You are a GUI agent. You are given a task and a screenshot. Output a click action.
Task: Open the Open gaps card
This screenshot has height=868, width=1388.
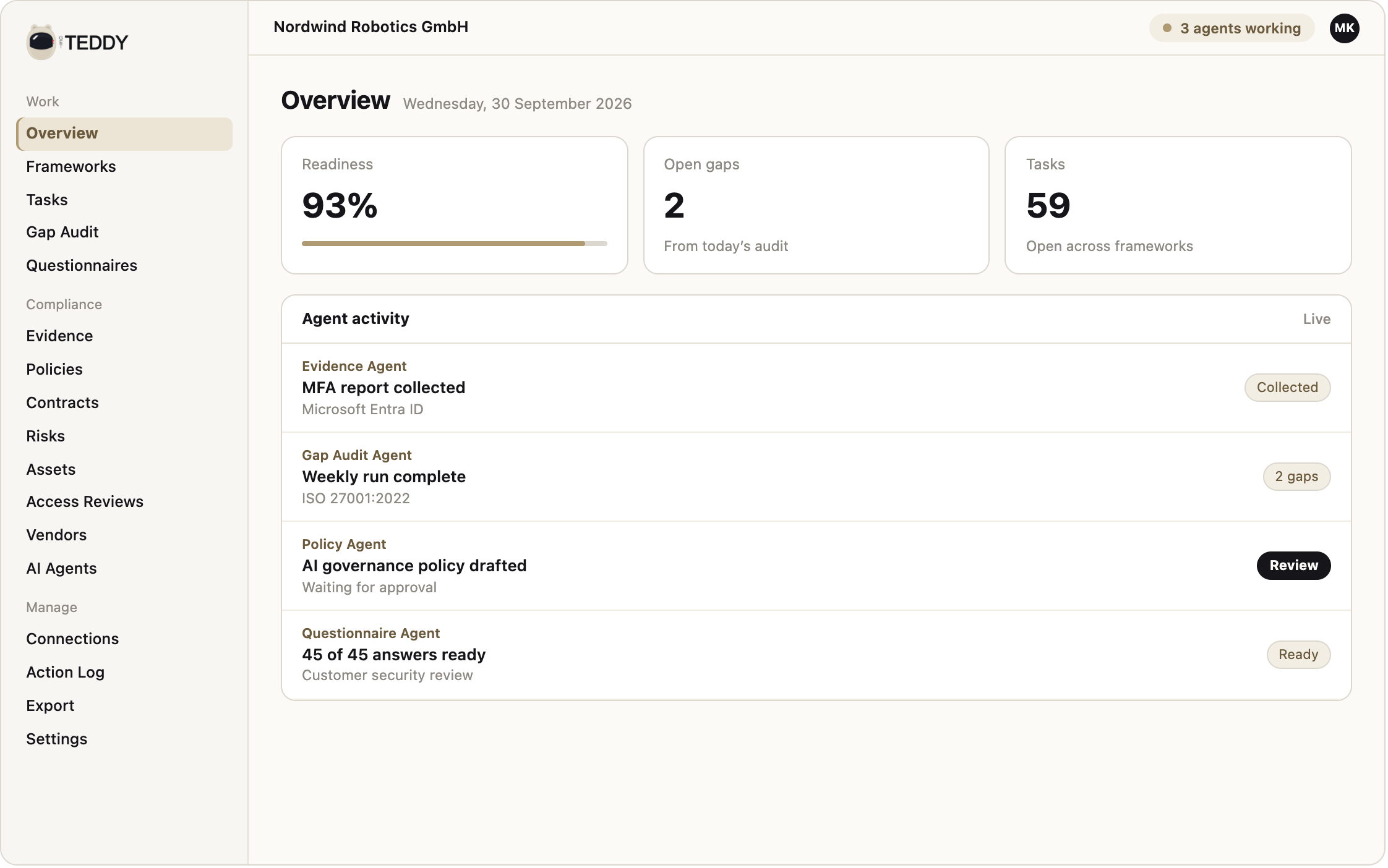click(816, 205)
